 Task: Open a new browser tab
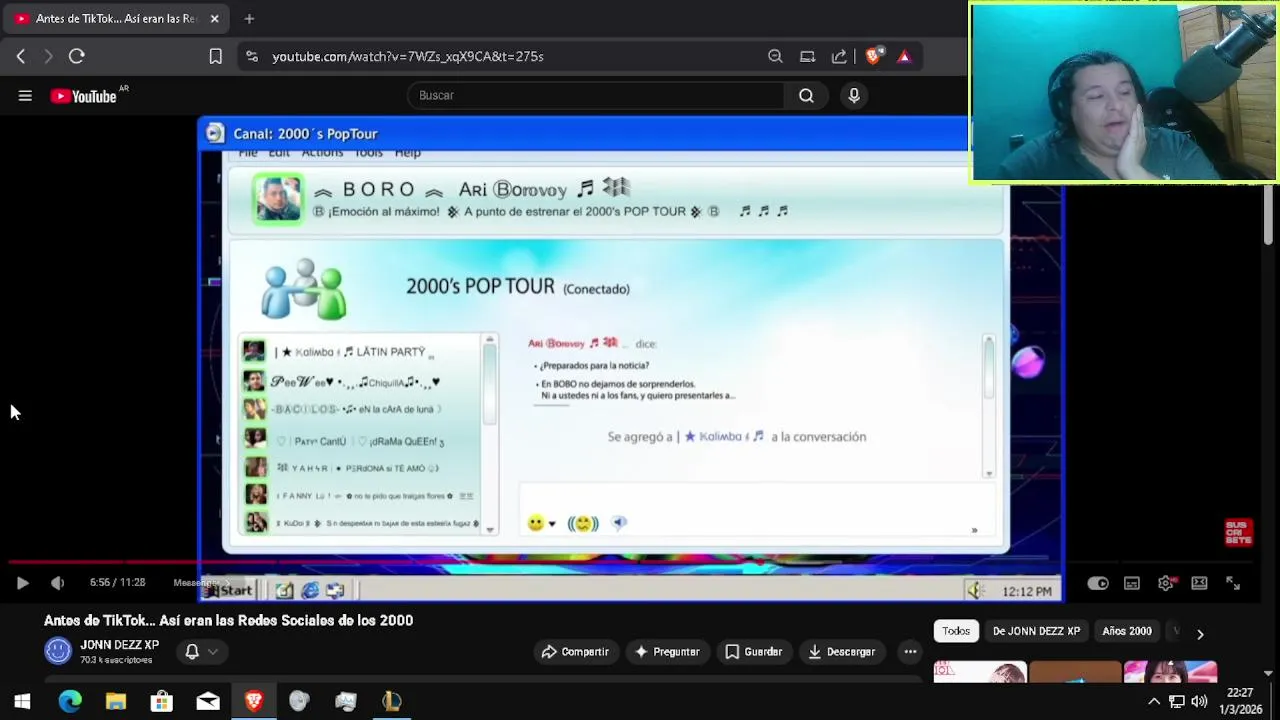(x=249, y=18)
